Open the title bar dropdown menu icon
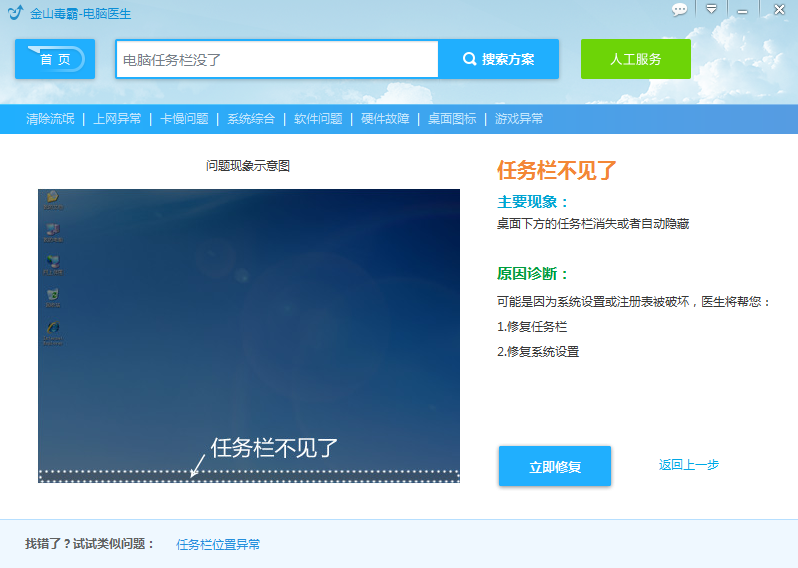This screenshot has width=798, height=568. (711, 9)
